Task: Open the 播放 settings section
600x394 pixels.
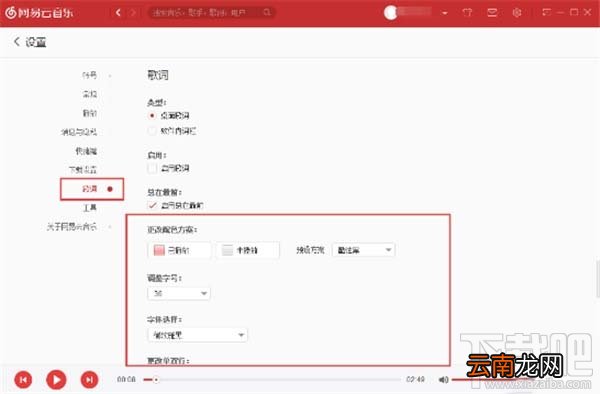Action: [90, 113]
